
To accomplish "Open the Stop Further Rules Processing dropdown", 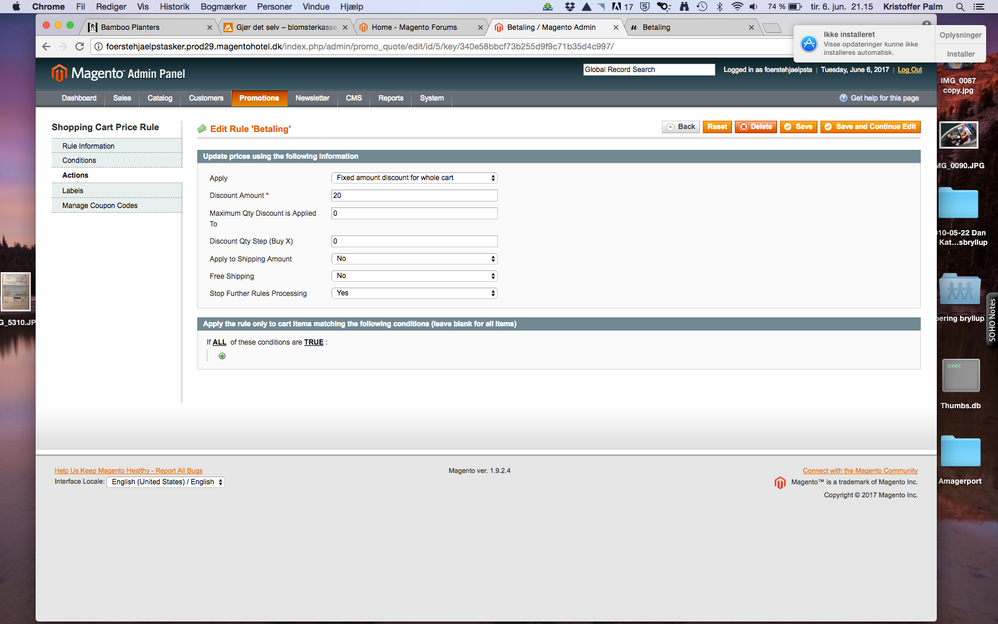I will (x=414, y=293).
